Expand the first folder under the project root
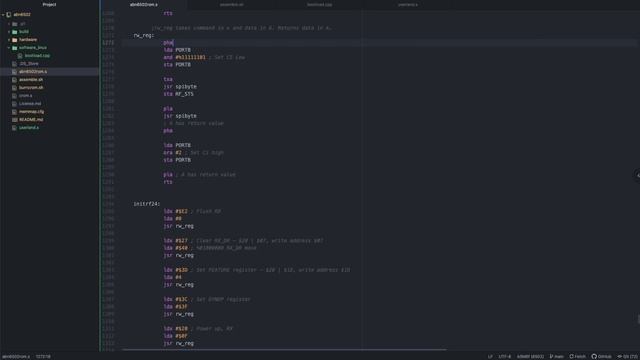This screenshot has width=640, height=360. (x=9, y=24)
